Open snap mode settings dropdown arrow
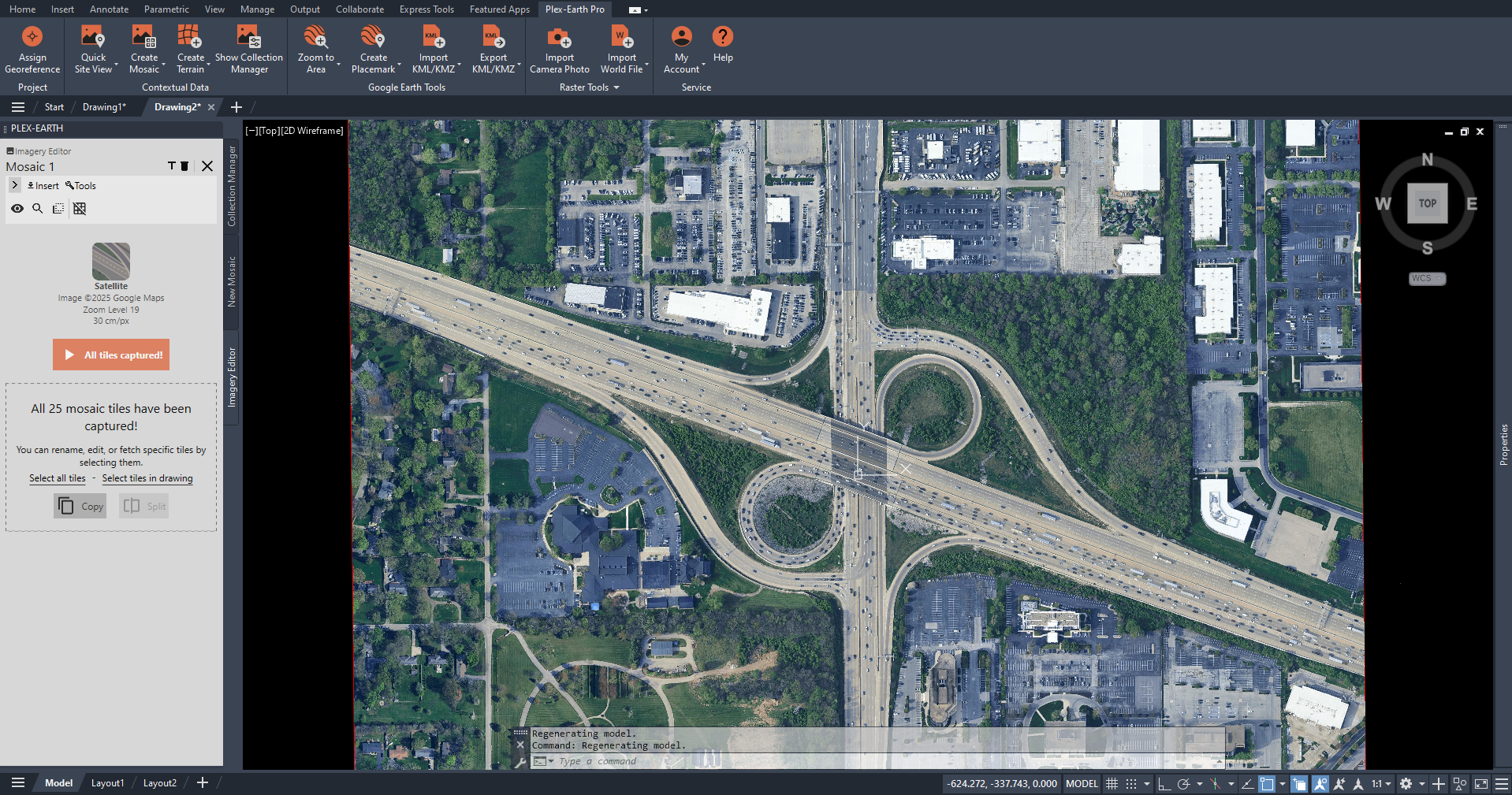This screenshot has height=795, width=1512. point(1147,784)
